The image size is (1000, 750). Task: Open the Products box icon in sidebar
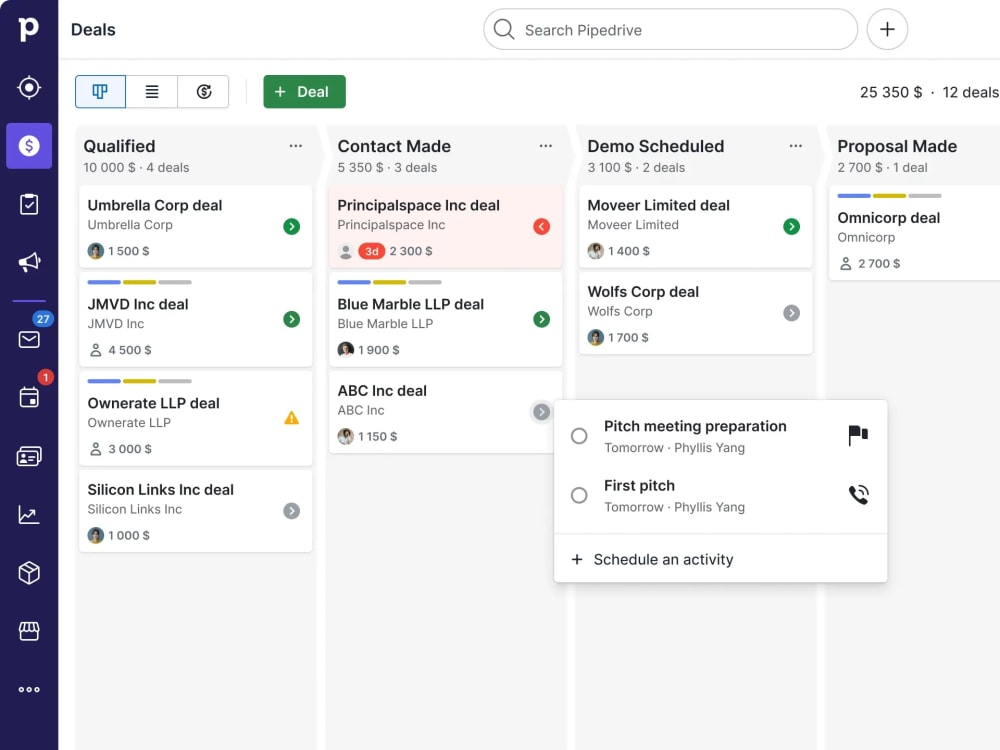tap(29, 573)
